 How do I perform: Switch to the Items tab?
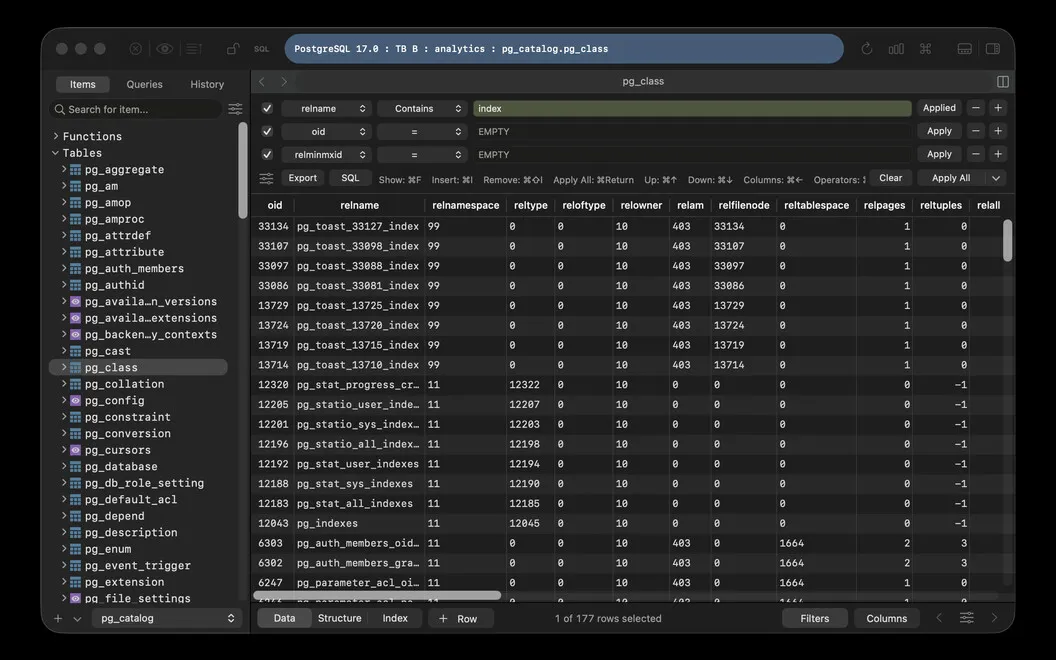pyautogui.click(x=83, y=84)
